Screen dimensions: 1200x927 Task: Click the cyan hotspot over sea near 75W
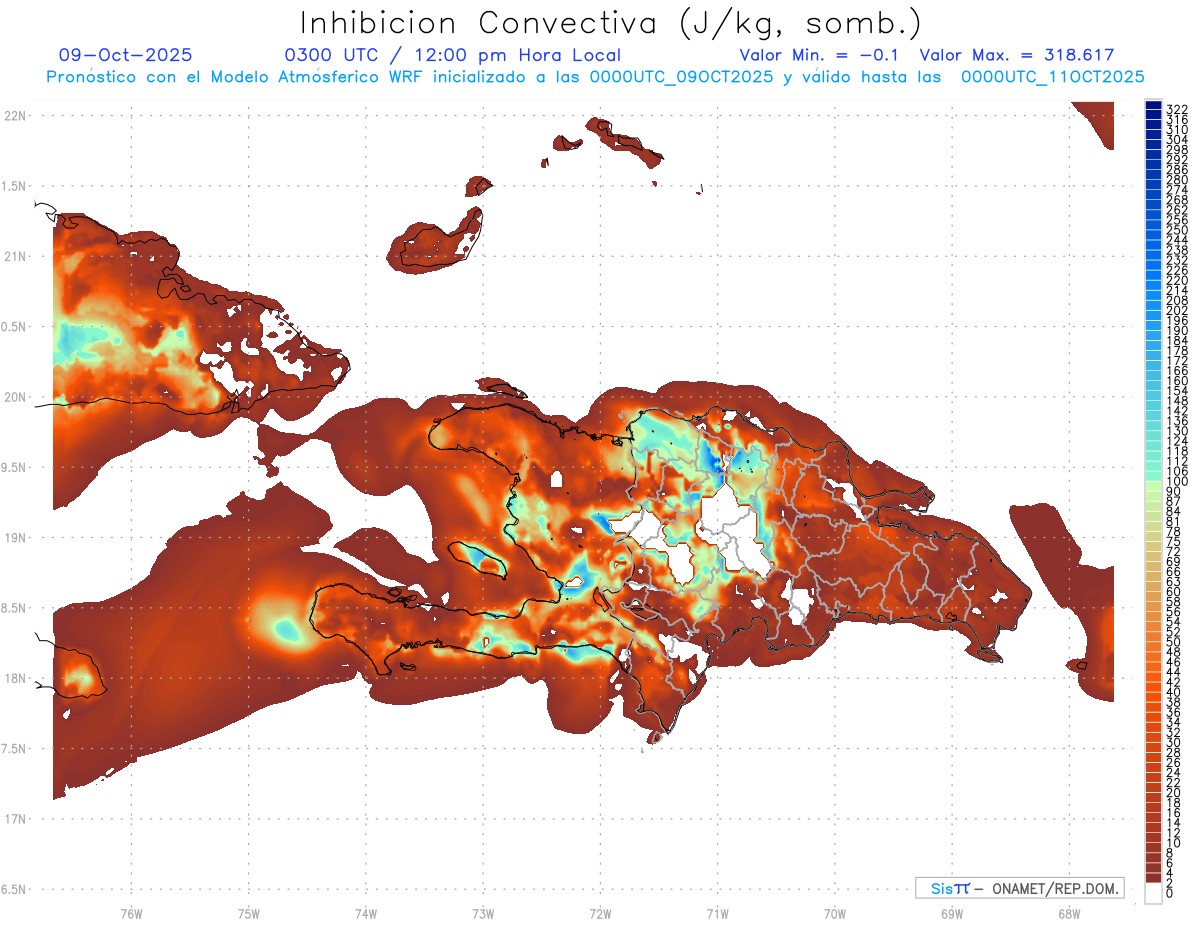coord(287,630)
